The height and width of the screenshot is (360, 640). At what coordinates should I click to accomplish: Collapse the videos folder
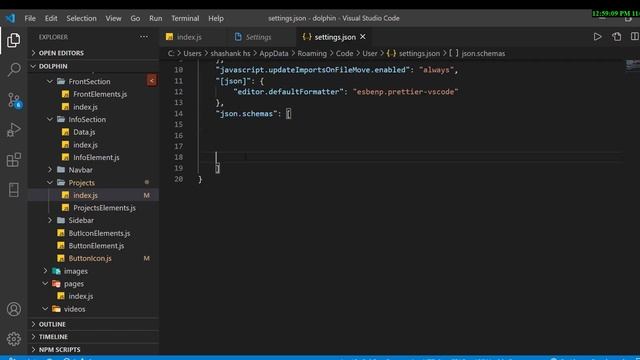tap(74, 309)
